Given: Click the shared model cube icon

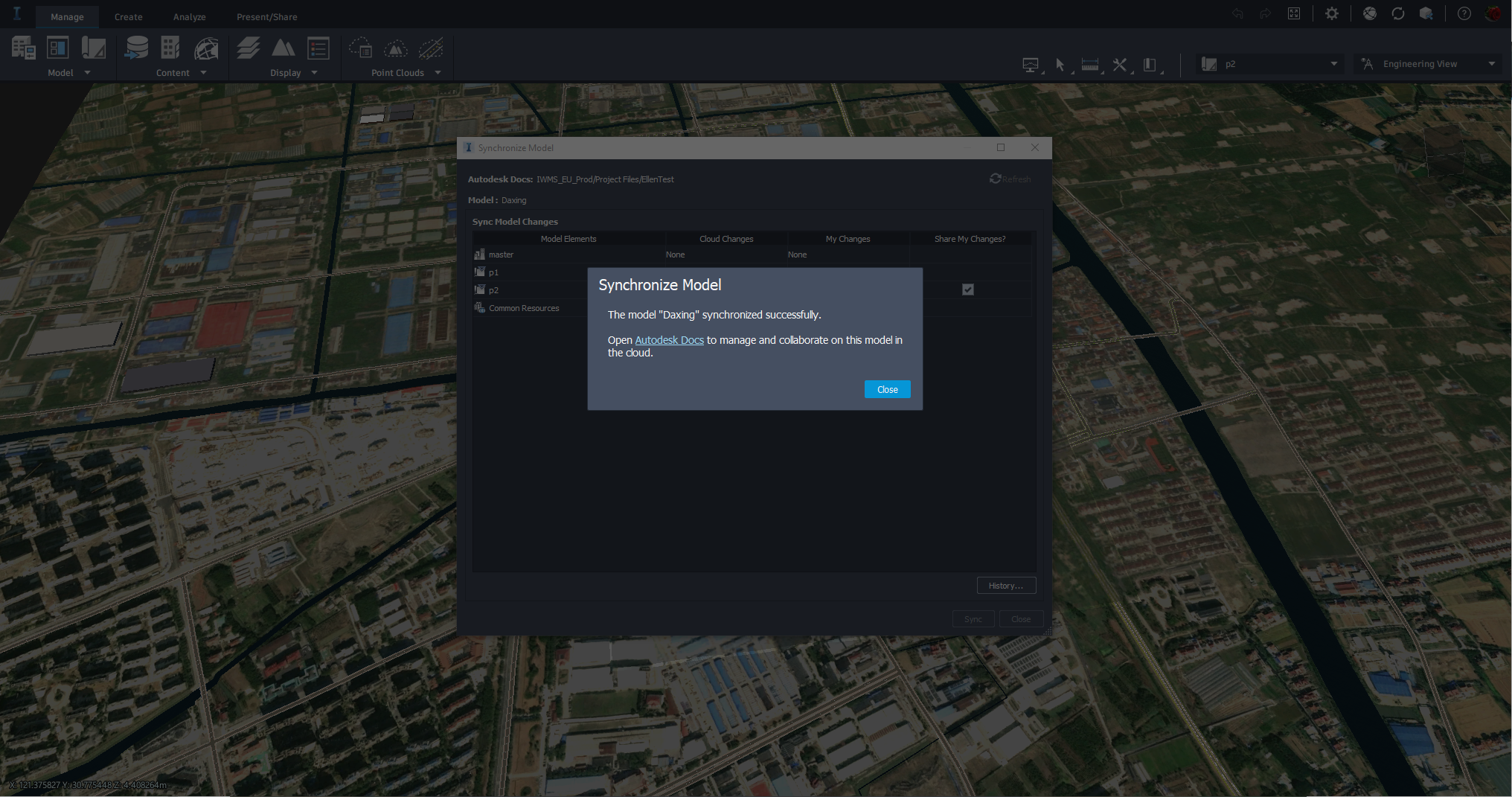Looking at the screenshot, I should [x=1426, y=13].
